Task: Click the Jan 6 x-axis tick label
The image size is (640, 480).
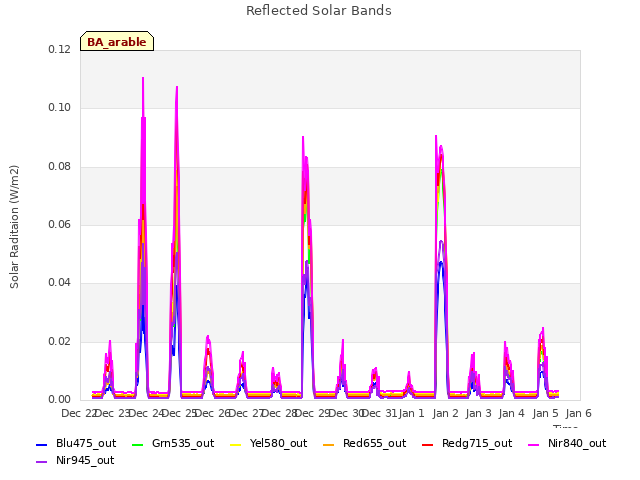Action: coord(578,413)
